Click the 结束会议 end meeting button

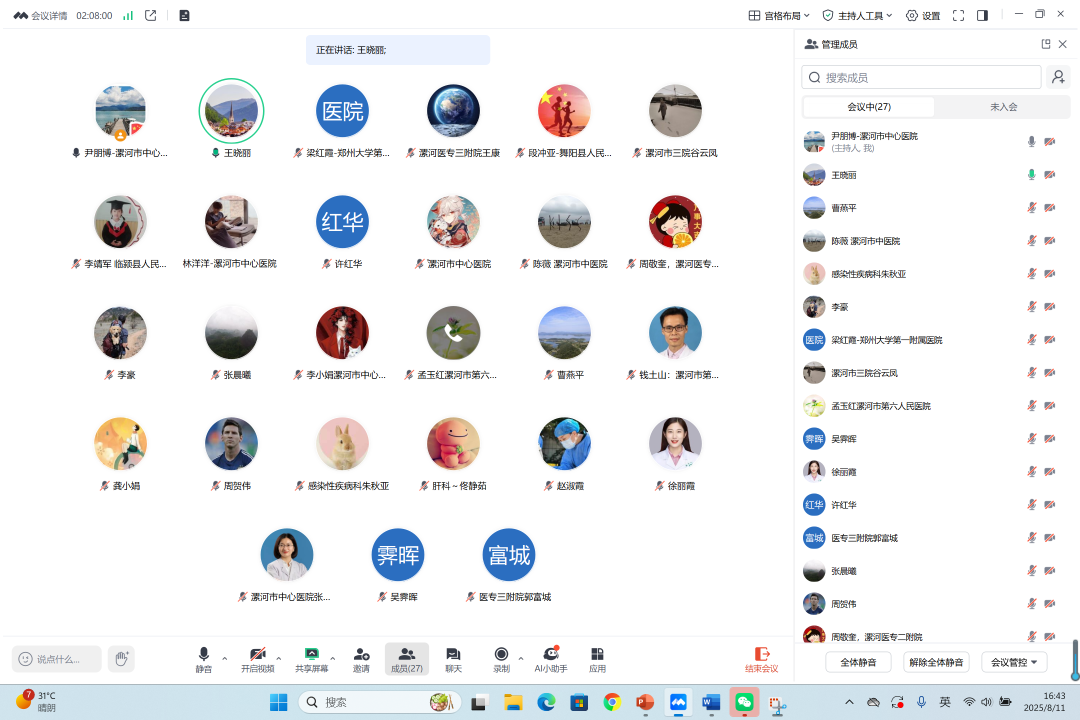tap(761, 658)
